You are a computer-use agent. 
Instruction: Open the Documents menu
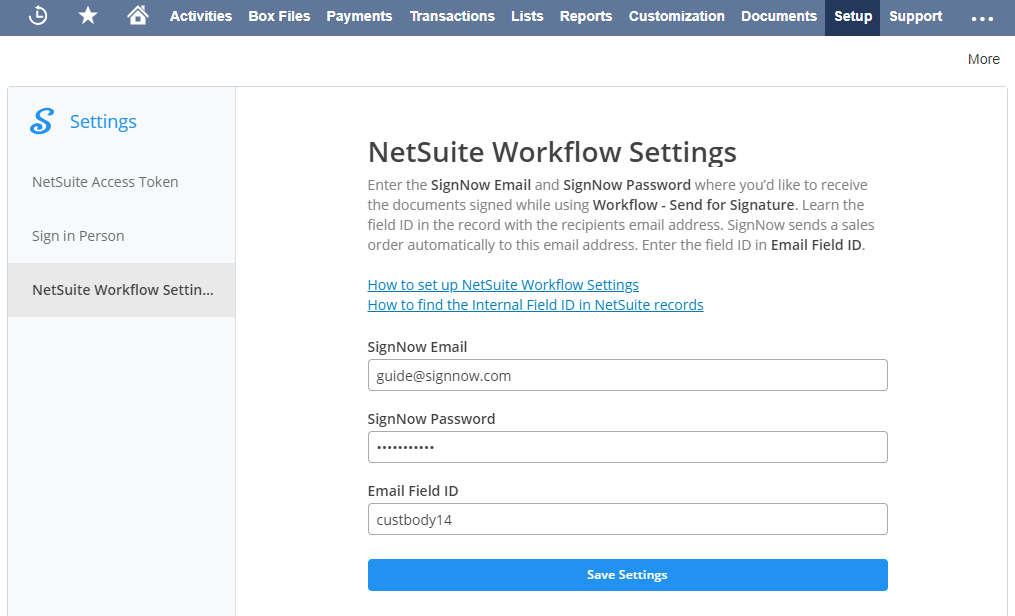pos(779,16)
